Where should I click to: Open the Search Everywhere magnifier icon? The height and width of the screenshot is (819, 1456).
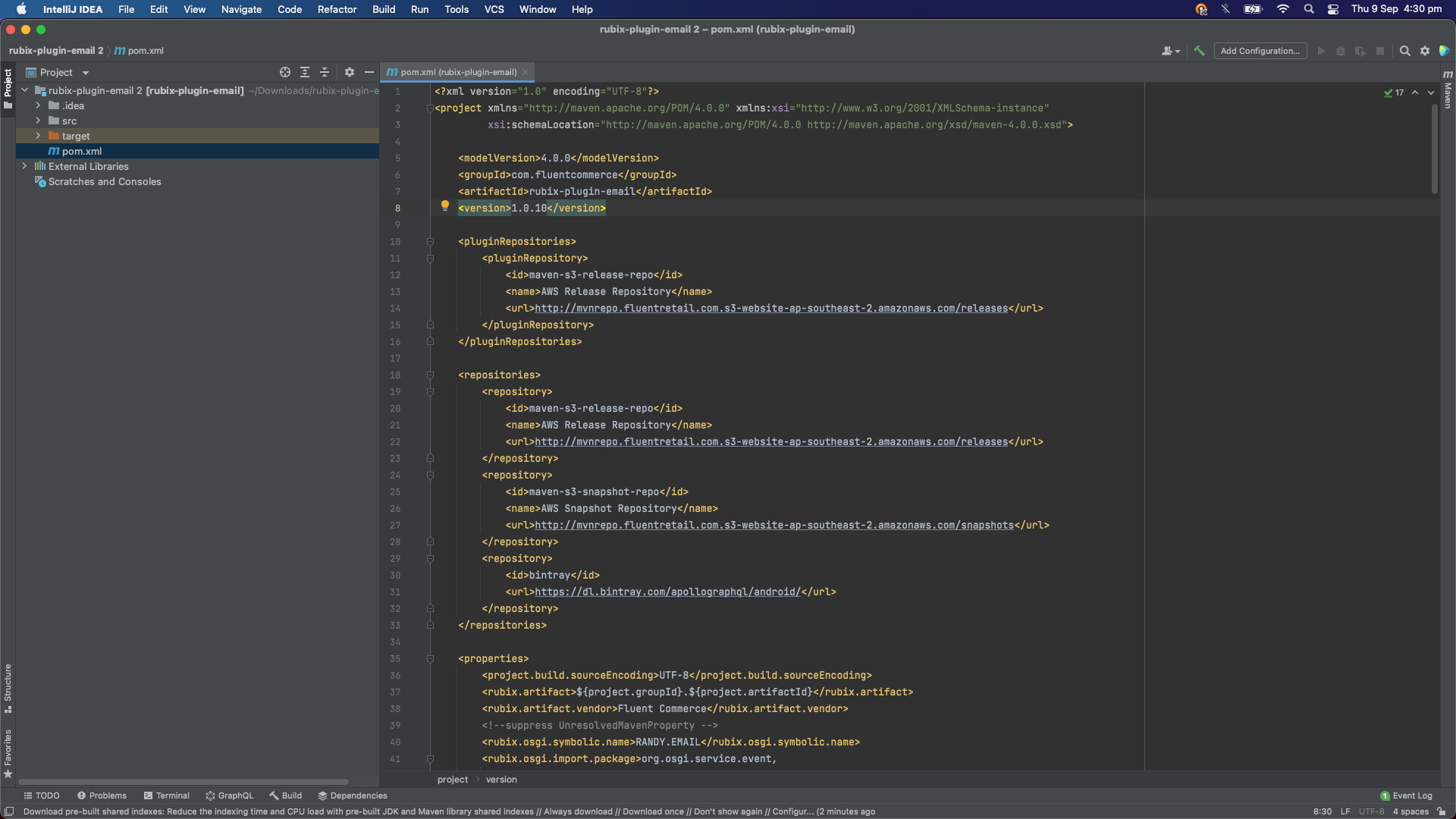[x=1404, y=51]
